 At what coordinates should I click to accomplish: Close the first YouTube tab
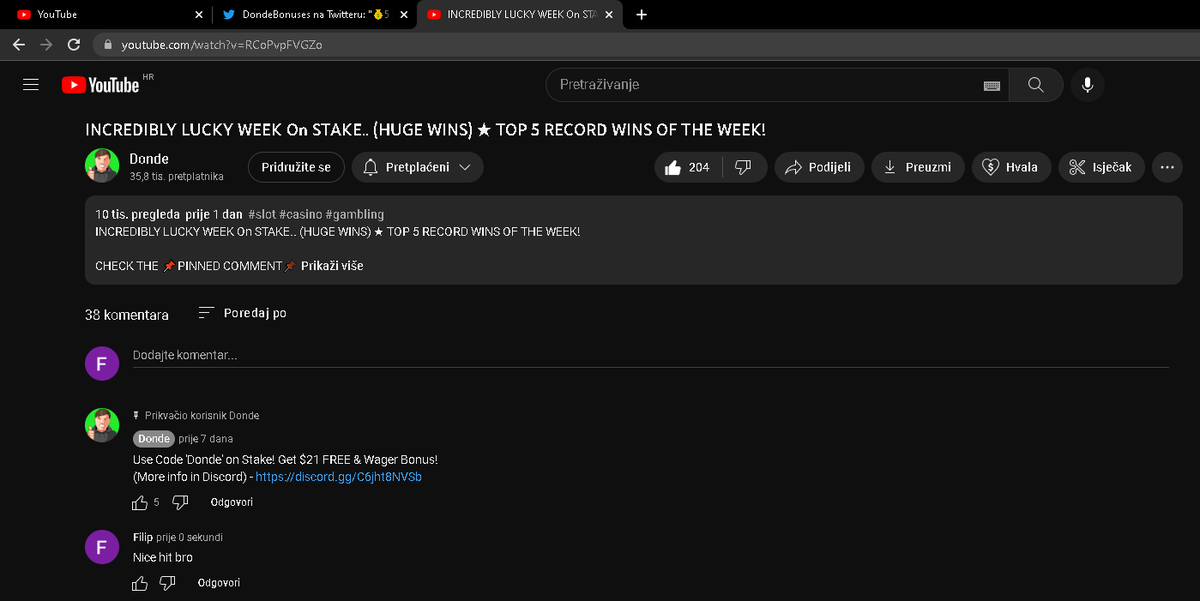(x=198, y=15)
